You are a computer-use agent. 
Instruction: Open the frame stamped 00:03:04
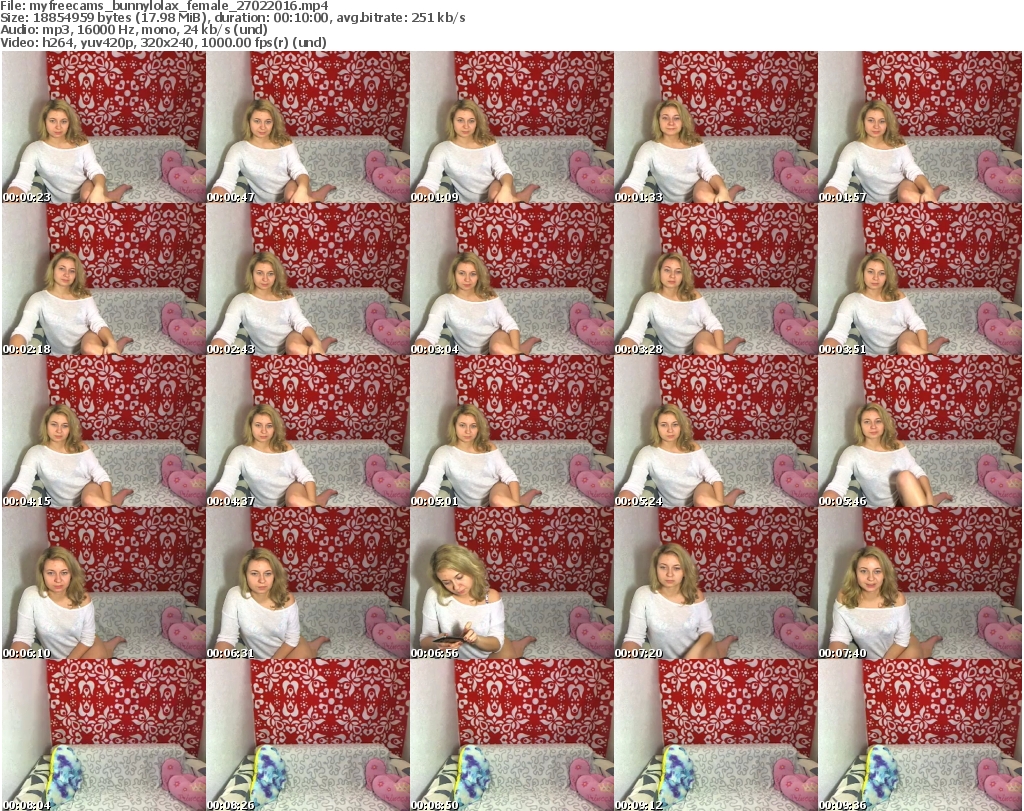click(512, 279)
